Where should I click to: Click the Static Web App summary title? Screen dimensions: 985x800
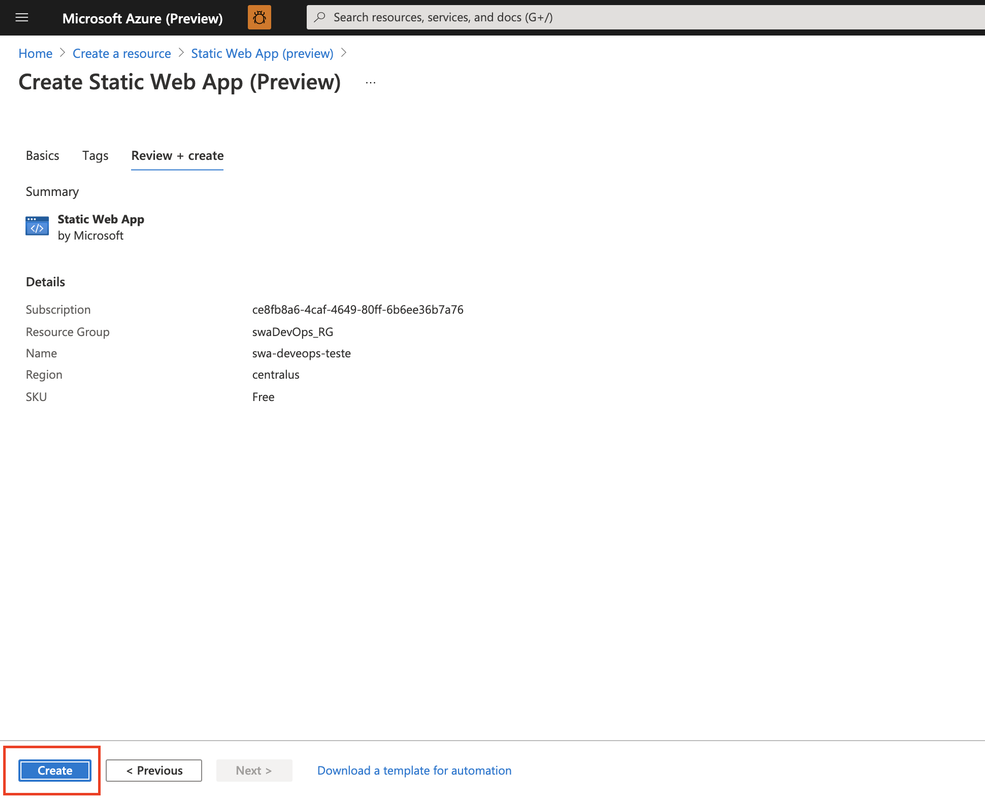101,219
